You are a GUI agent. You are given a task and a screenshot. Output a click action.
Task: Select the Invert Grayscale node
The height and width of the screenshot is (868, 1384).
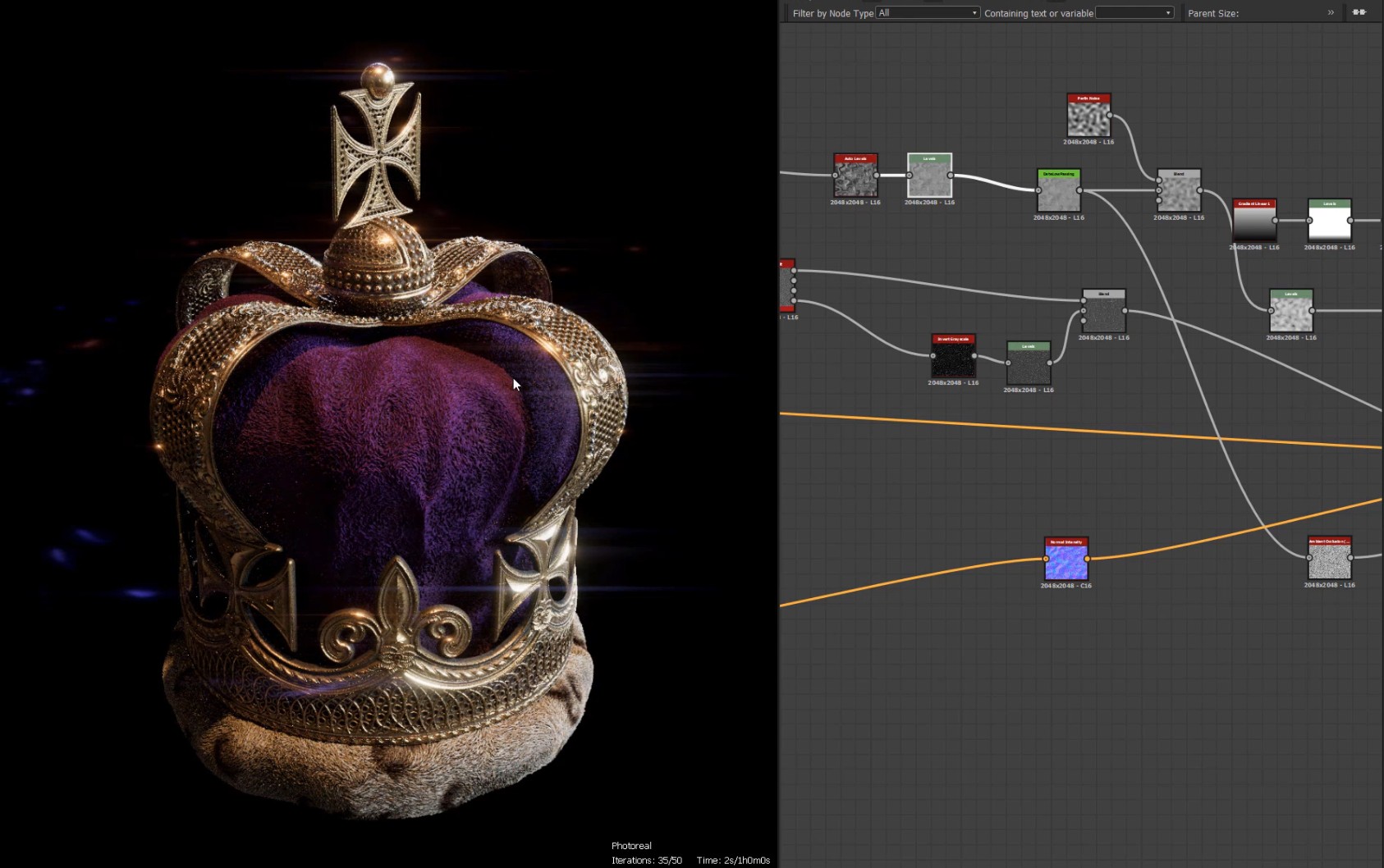pos(953,356)
